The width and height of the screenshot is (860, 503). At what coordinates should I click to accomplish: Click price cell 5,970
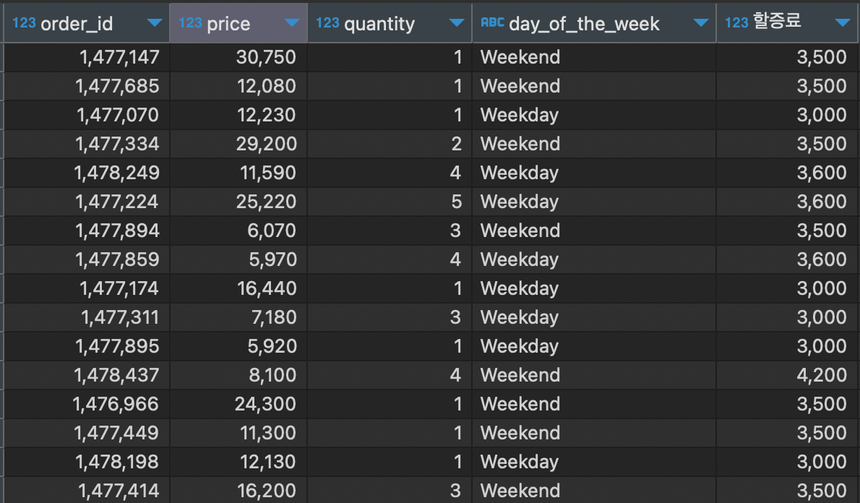coord(239,259)
